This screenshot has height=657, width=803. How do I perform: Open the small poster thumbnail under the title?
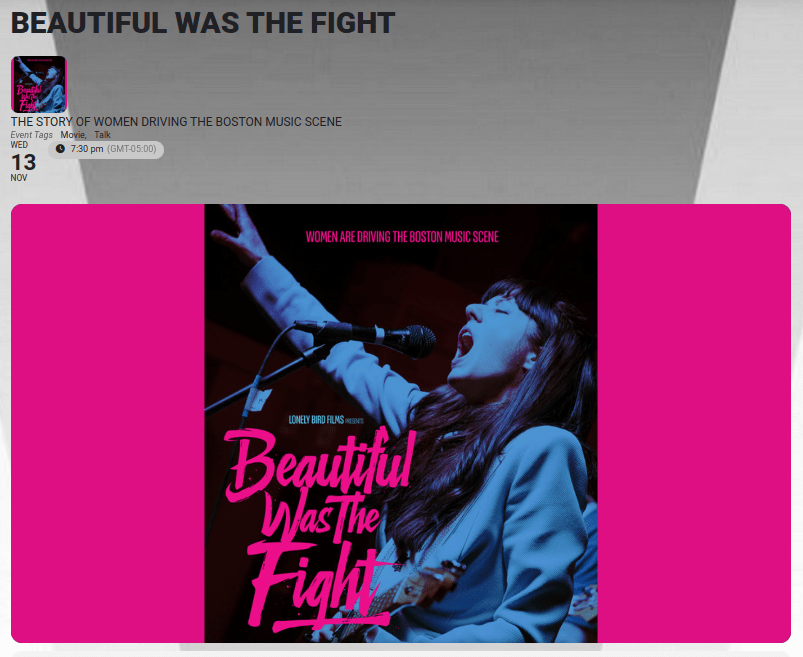[x=39, y=84]
